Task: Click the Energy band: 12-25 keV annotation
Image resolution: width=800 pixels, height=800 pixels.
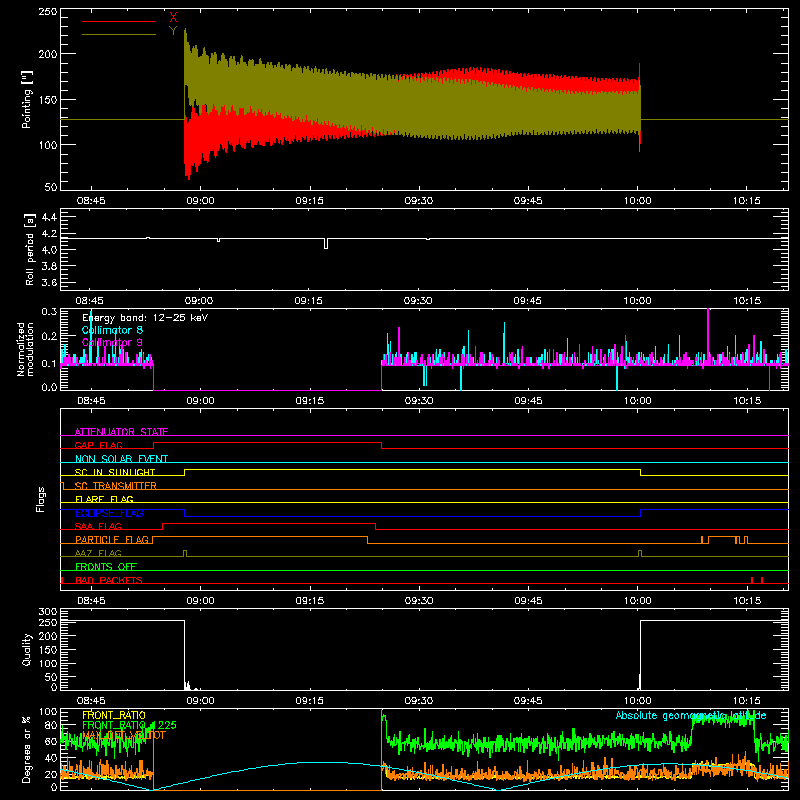Action: 145,318
